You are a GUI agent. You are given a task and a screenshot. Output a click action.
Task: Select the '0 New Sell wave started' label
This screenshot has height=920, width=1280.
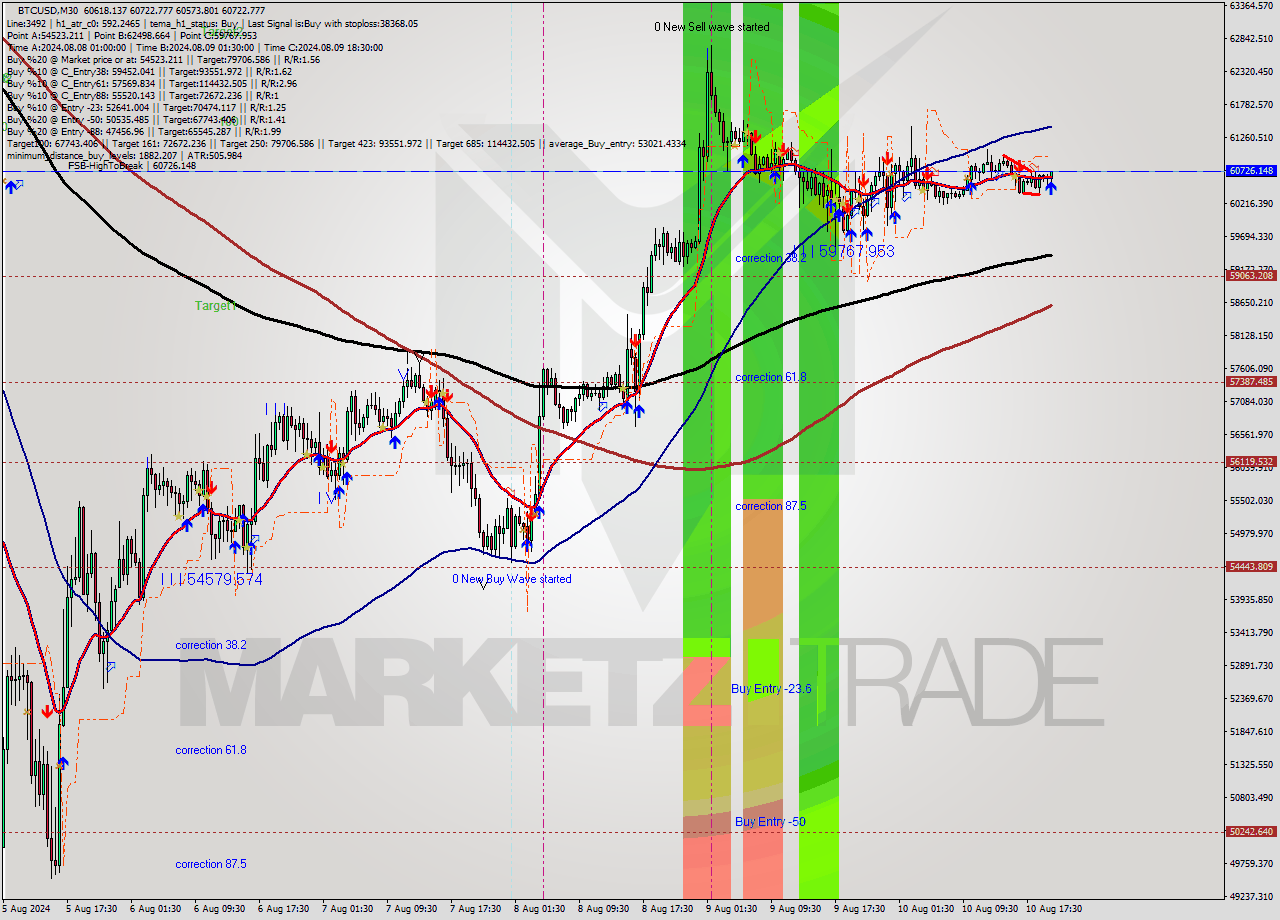pos(712,27)
